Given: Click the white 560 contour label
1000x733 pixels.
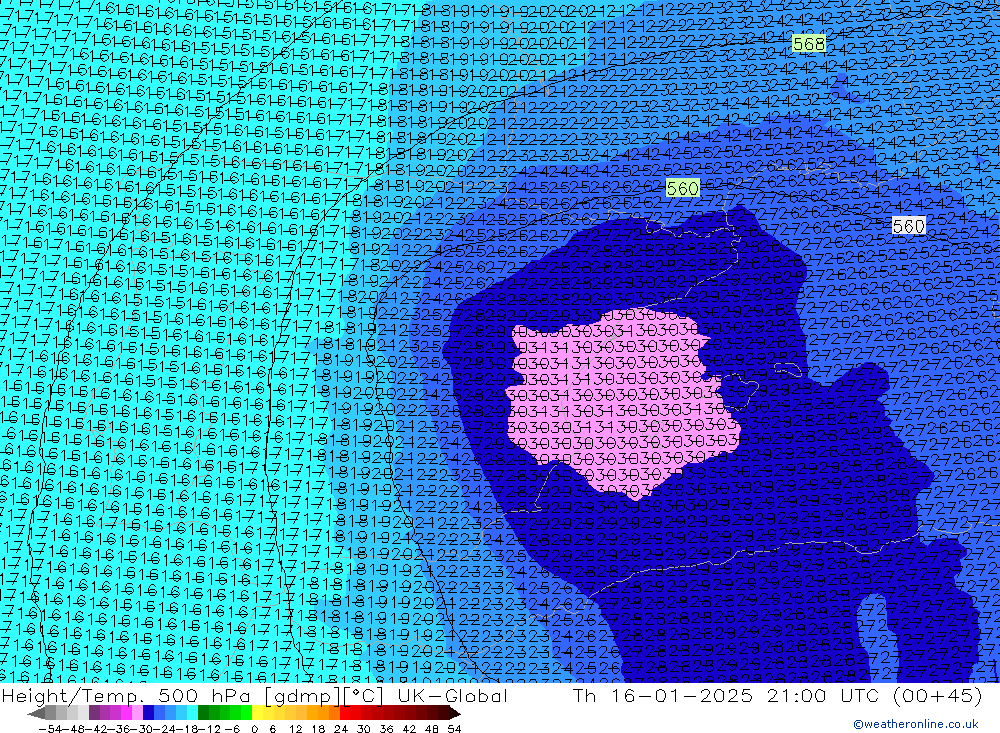Looking at the screenshot, I should pos(908,226).
